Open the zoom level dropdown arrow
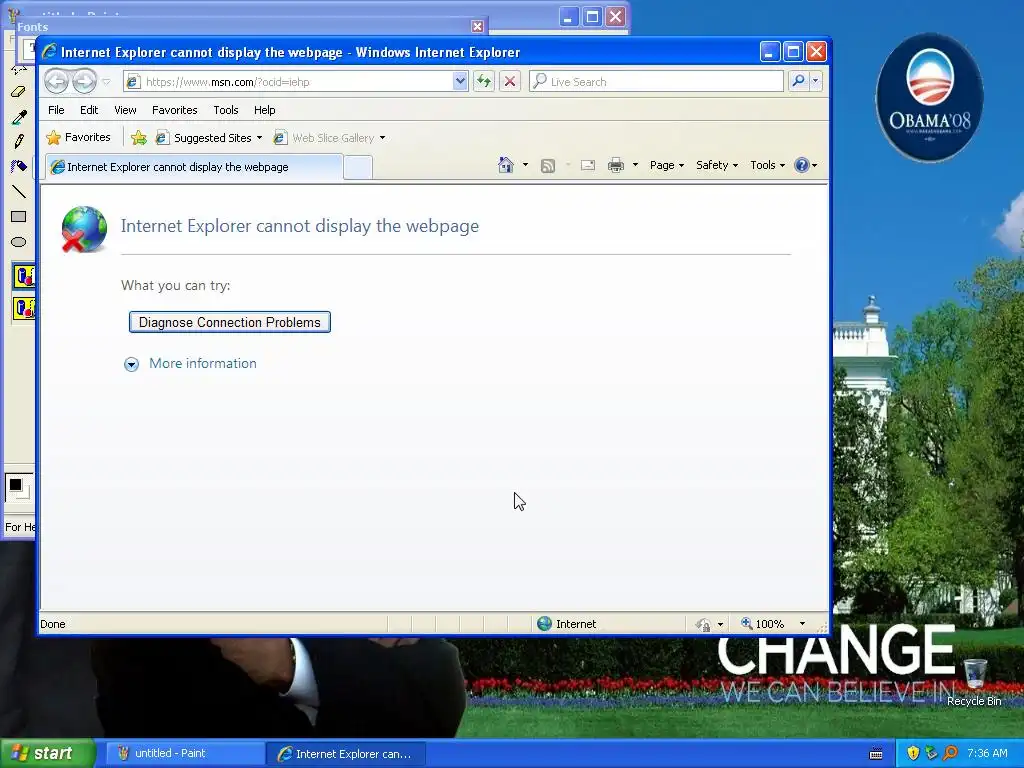This screenshot has width=1024, height=768. pos(802,624)
